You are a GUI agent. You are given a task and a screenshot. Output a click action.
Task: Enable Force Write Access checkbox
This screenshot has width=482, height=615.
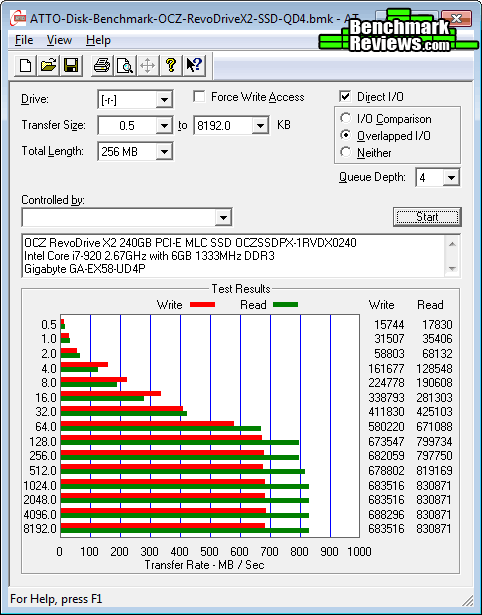[199, 96]
